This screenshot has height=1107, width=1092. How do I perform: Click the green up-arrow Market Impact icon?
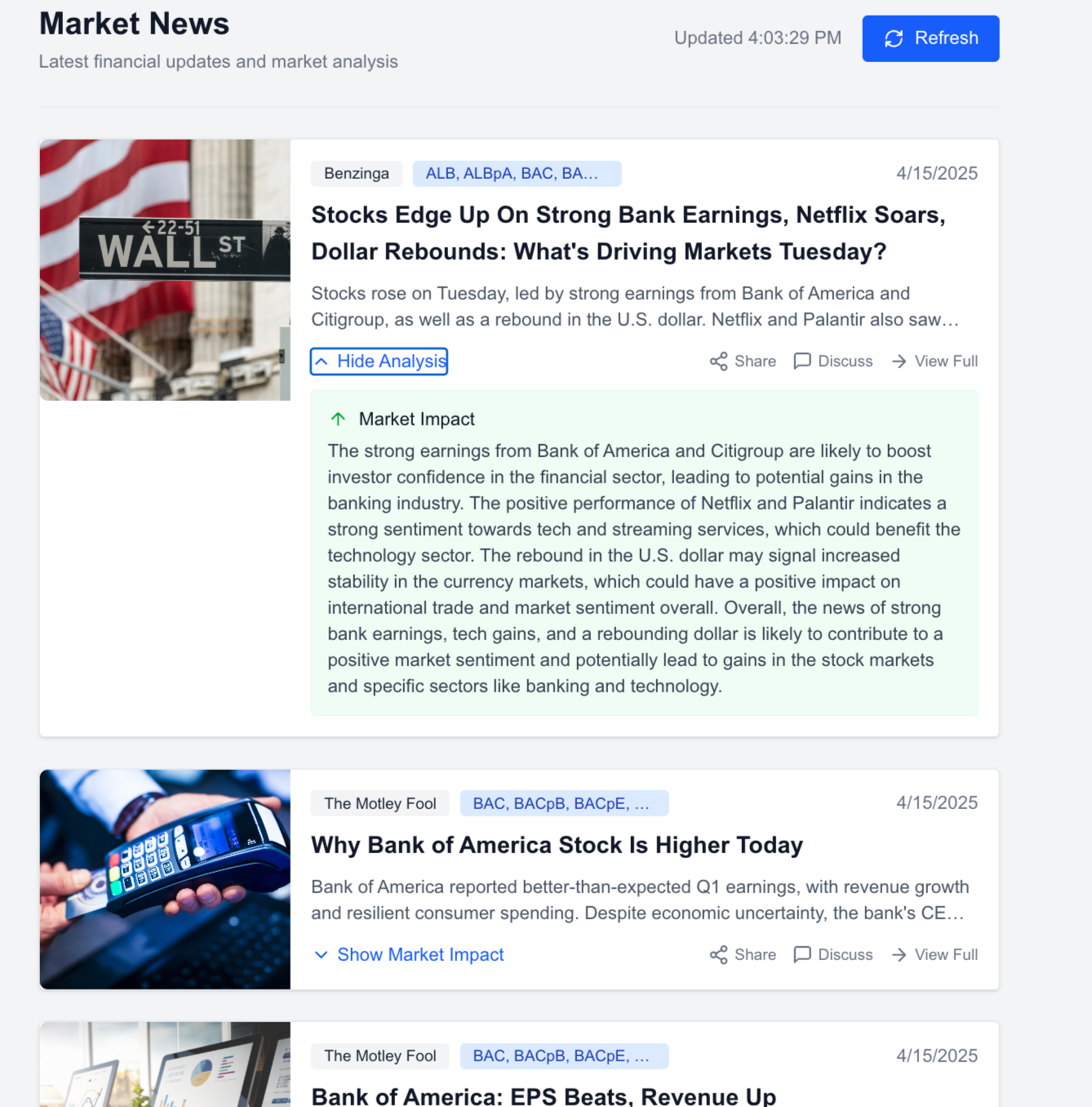click(x=338, y=419)
